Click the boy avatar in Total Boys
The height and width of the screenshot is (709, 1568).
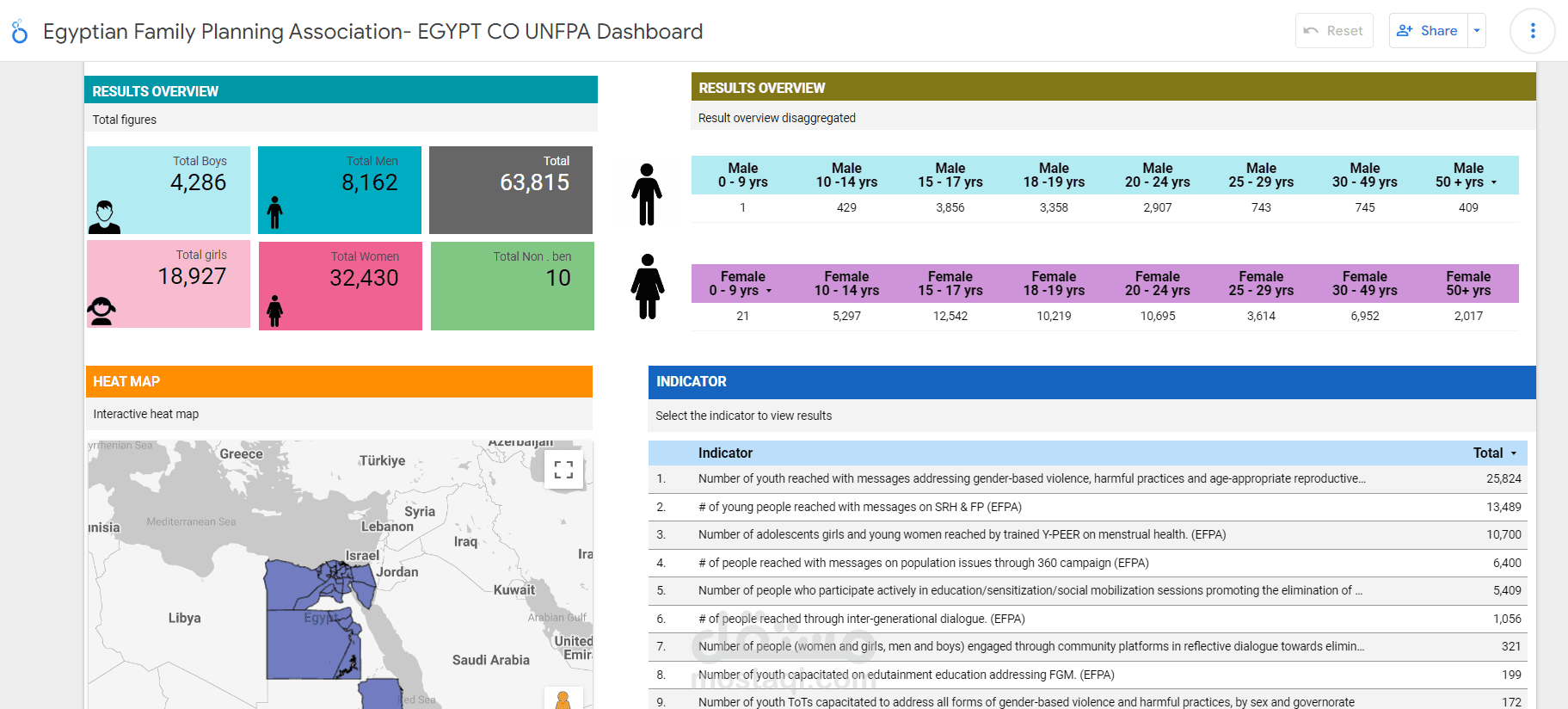104,217
